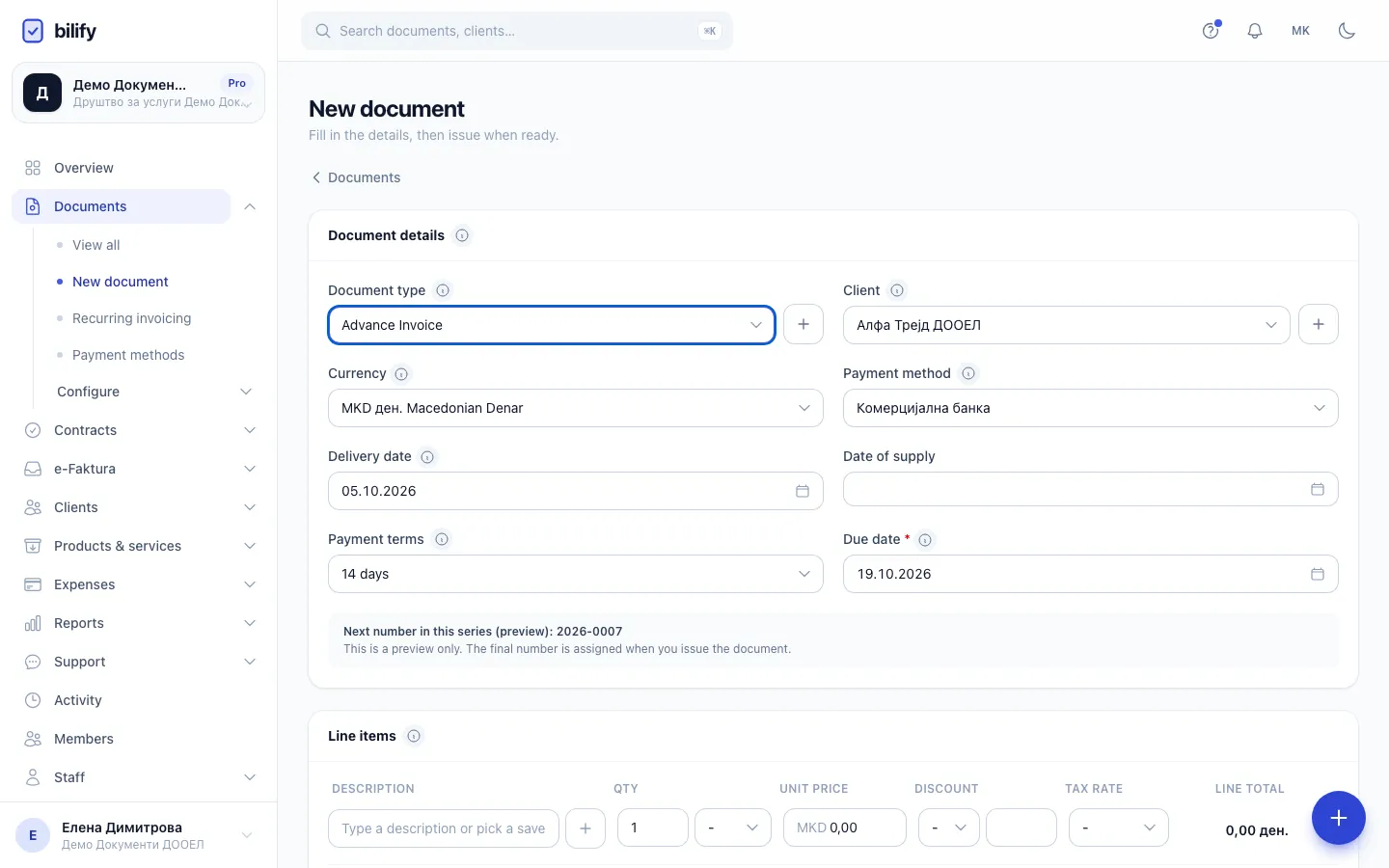The height and width of the screenshot is (868, 1389).
Task: Click line item description field
Action: click(444, 828)
